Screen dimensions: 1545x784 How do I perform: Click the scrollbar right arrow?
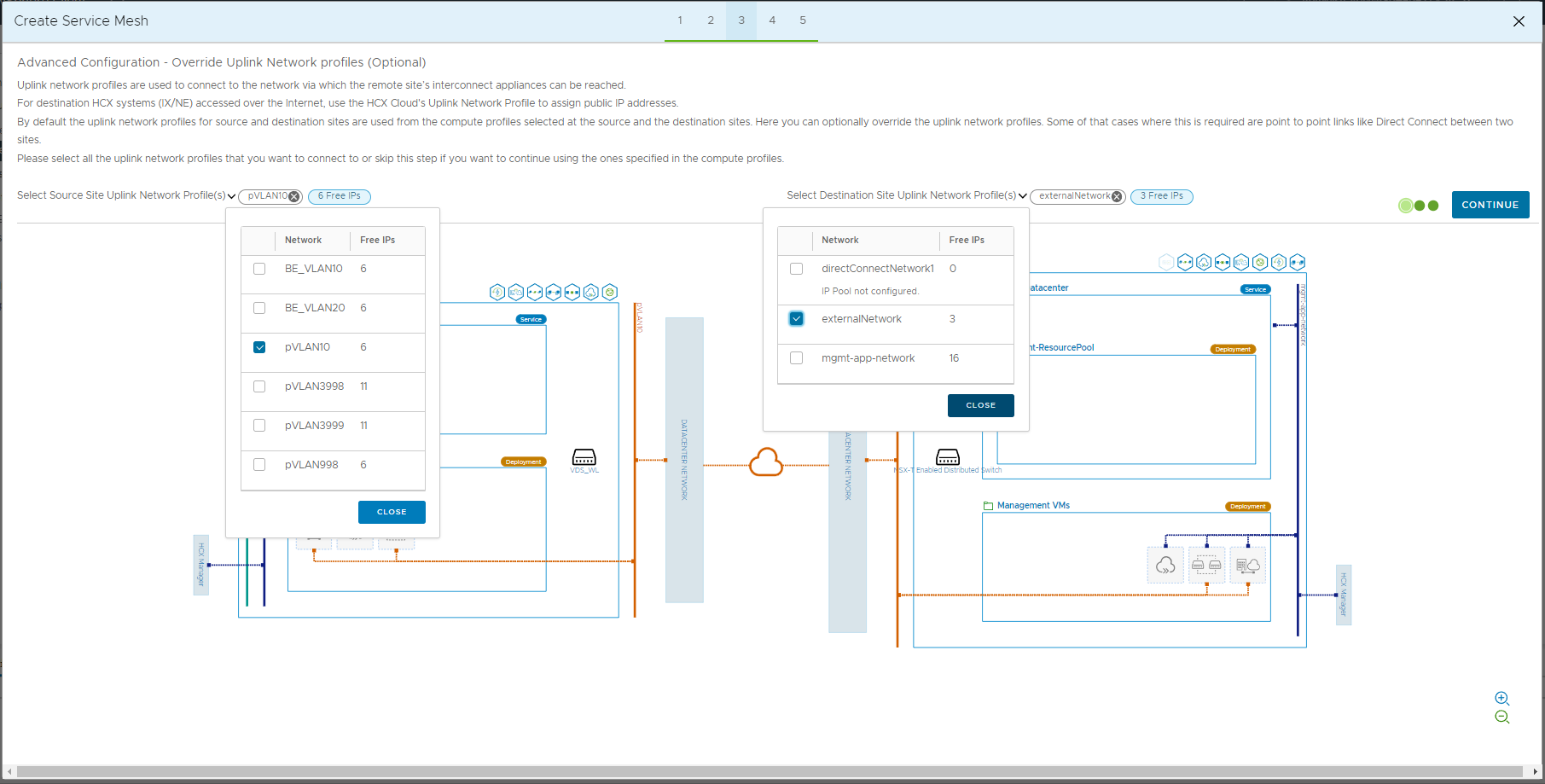(x=1536, y=772)
